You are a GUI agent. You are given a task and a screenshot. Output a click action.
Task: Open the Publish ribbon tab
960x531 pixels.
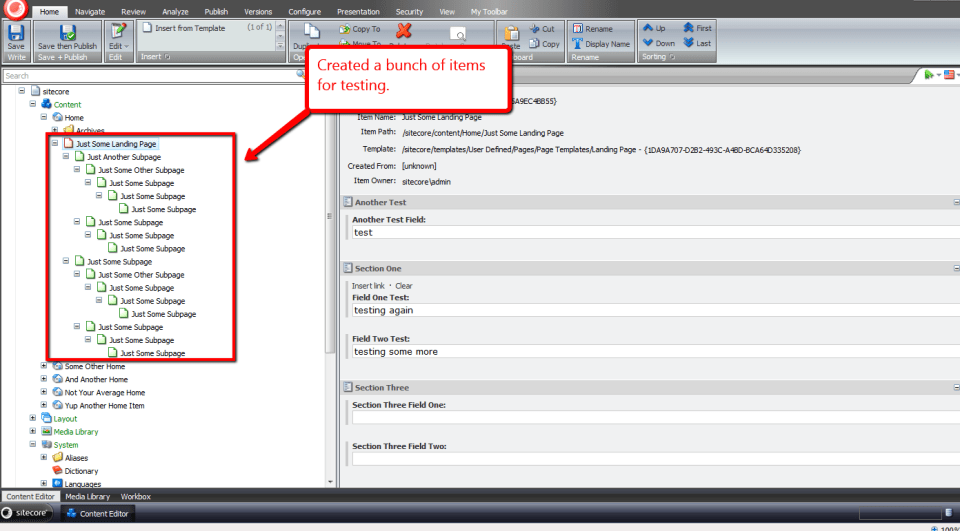click(216, 11)
